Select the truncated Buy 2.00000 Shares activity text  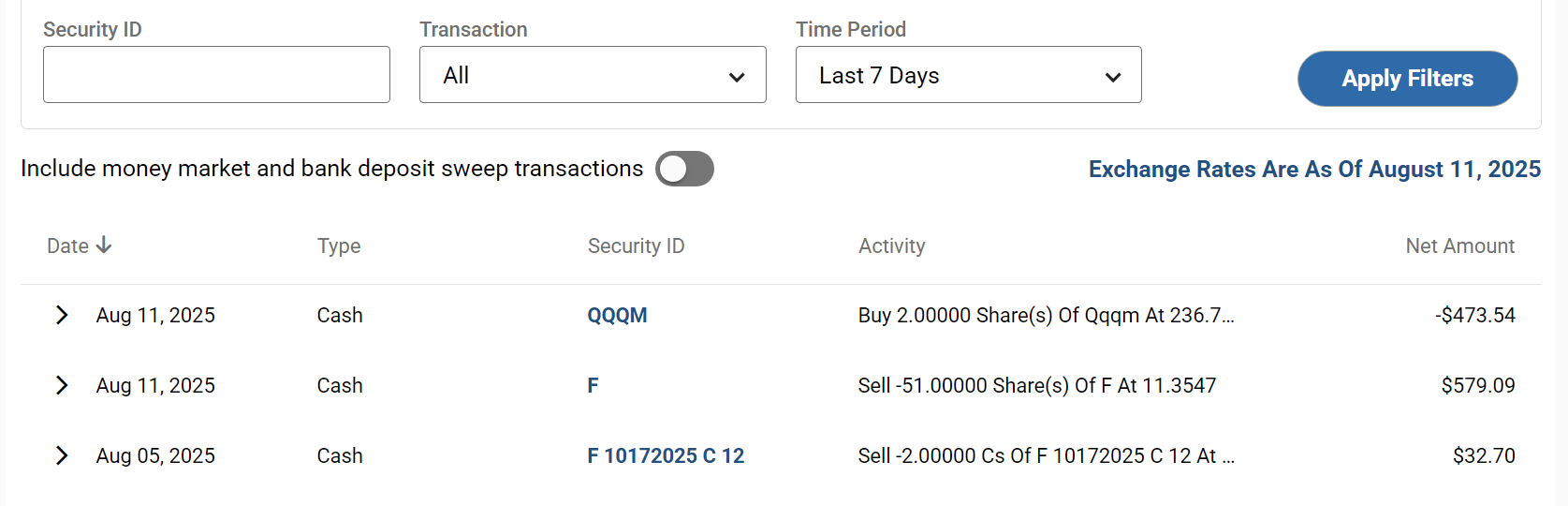click(x=1047, y=315)
